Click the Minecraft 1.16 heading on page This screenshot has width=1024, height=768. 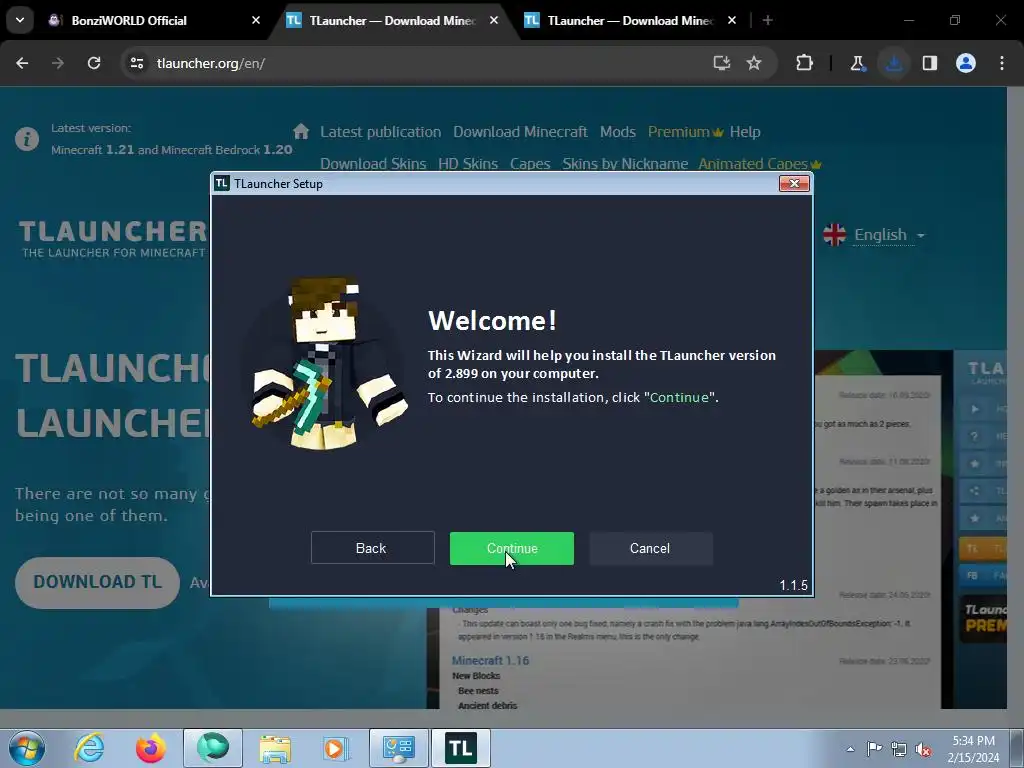490,660
